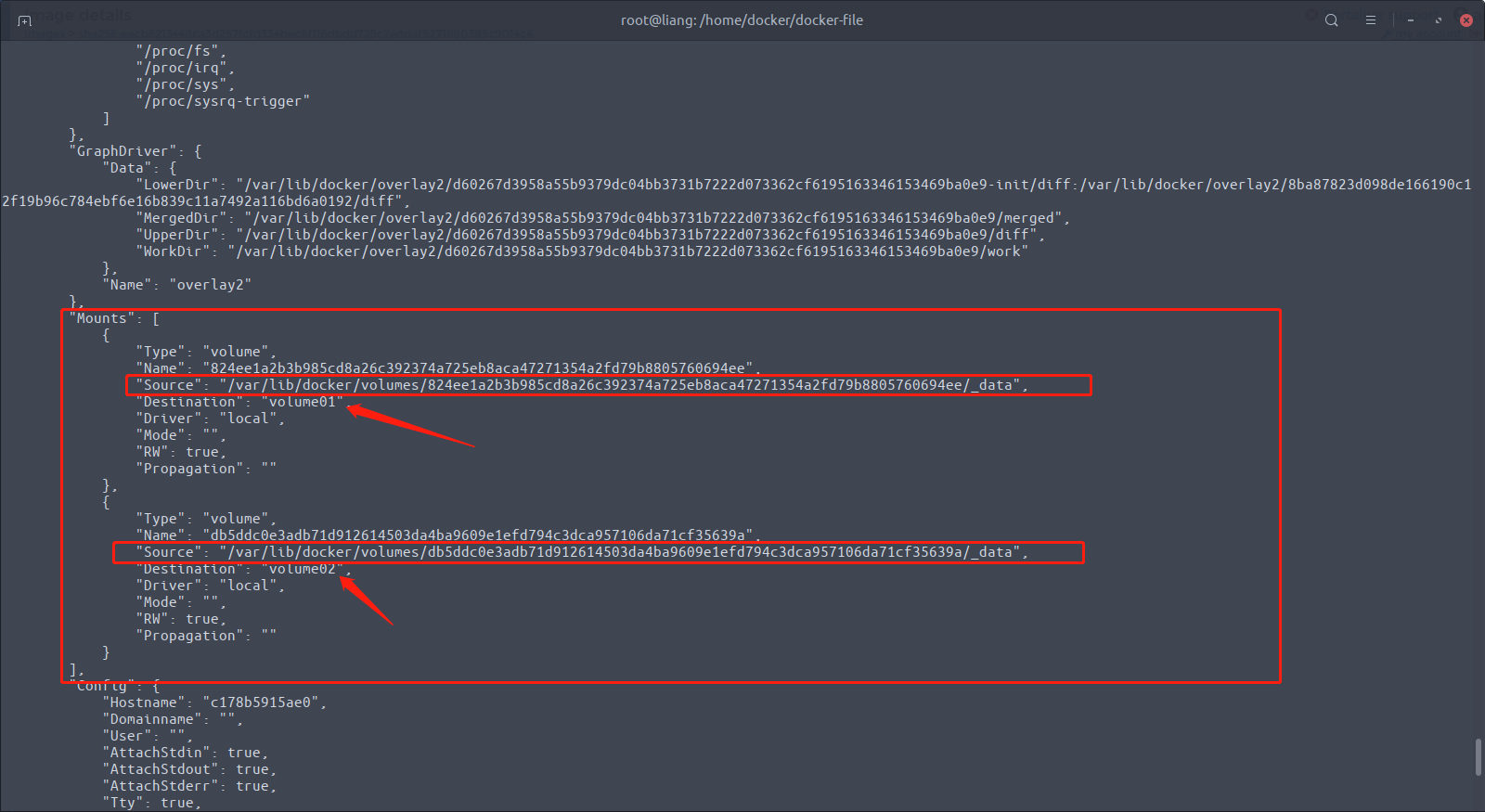Viewport: 1485px width, 812px height.
Task: Click the "volume01" destination value
Action: point(303,402)
